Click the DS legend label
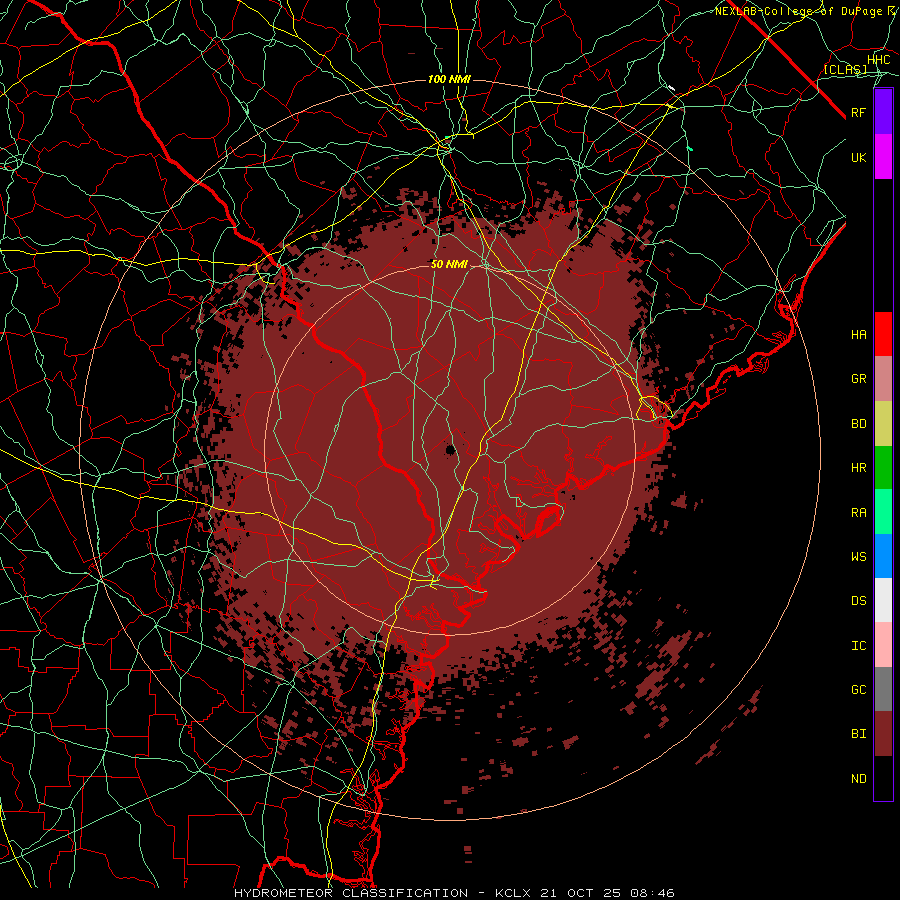The image size is (900, 900). point(859,600)
